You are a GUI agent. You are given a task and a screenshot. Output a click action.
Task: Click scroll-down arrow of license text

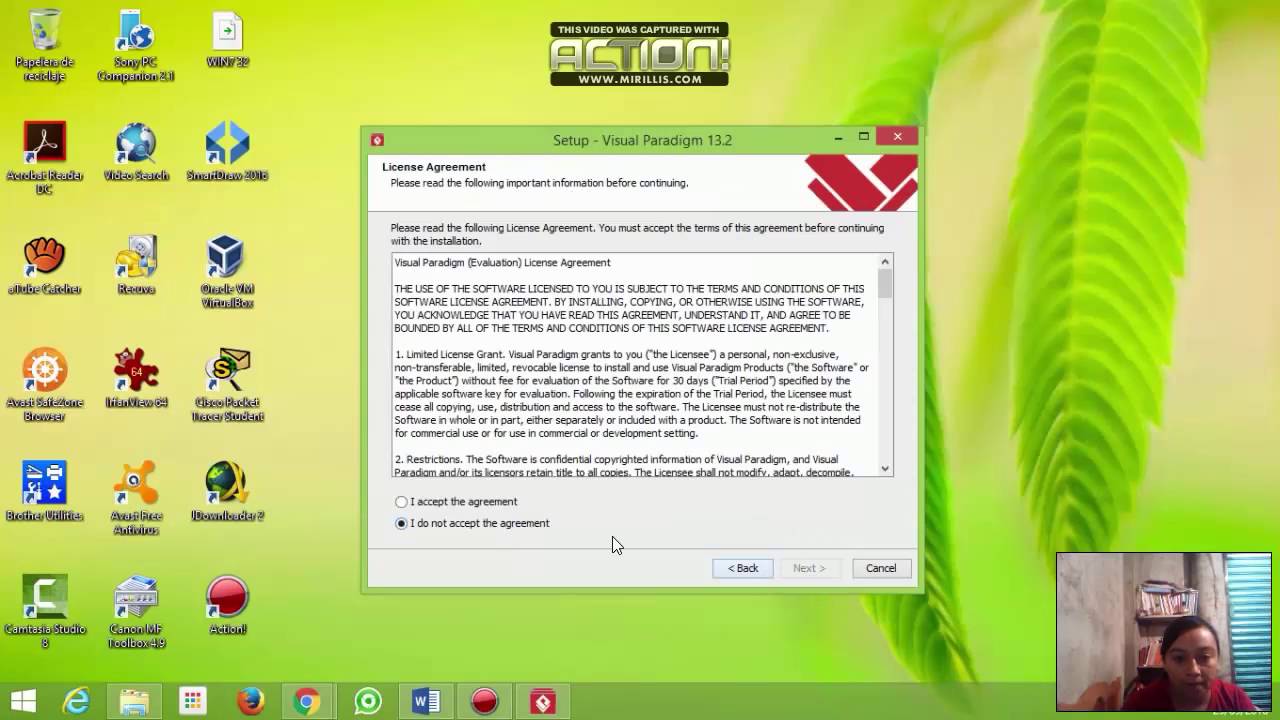(x=885, y=469)
